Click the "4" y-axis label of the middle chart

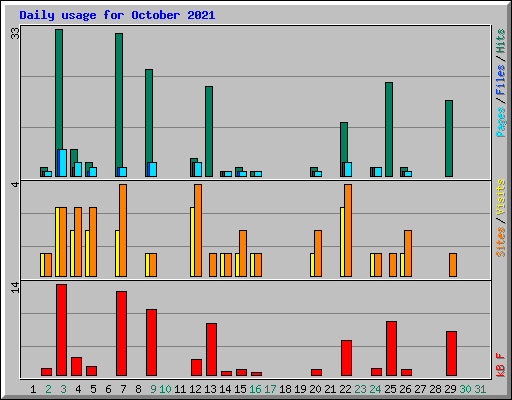coord(15,184)
